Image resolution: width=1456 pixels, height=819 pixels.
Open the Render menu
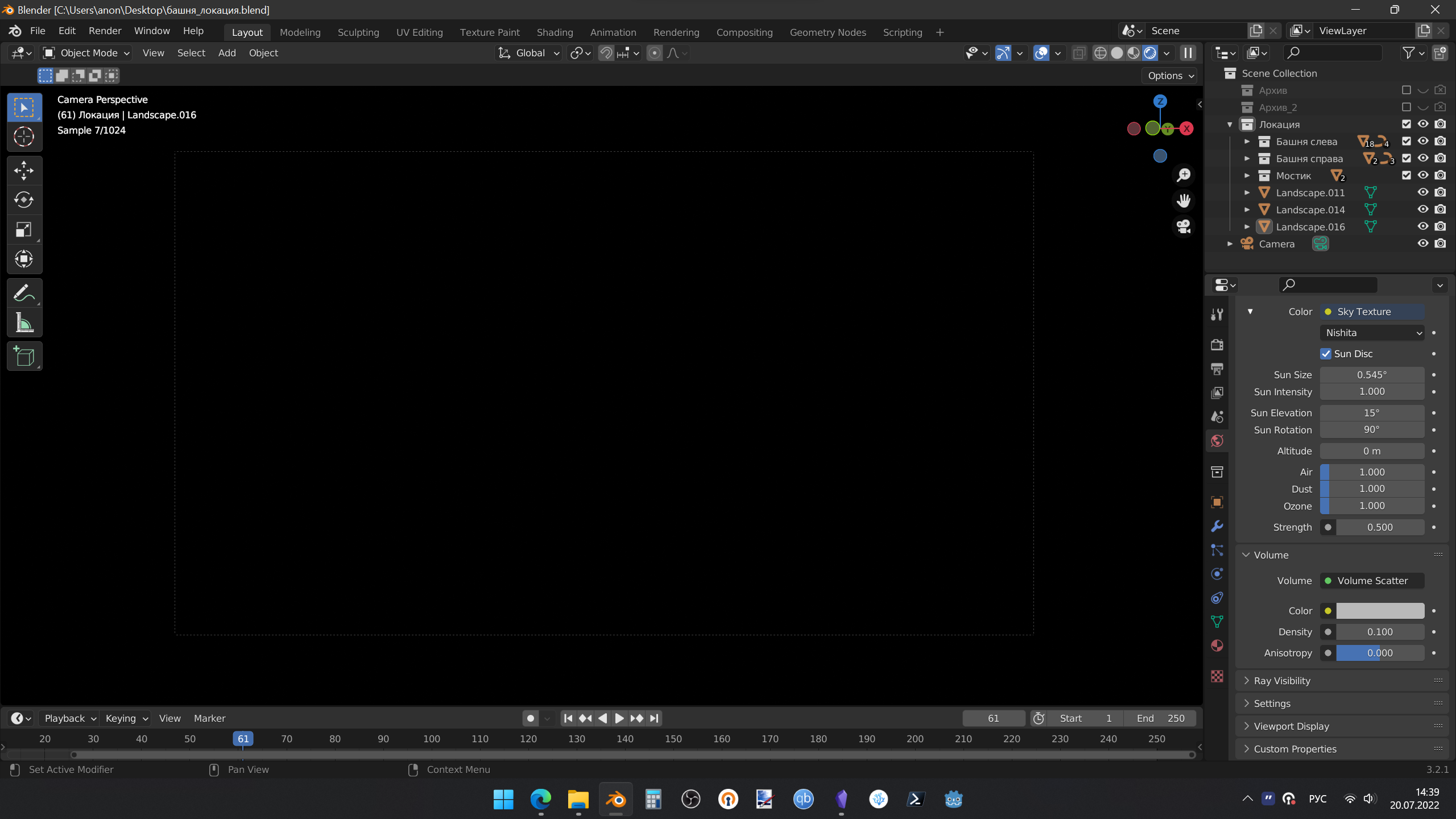click(105, 31)
